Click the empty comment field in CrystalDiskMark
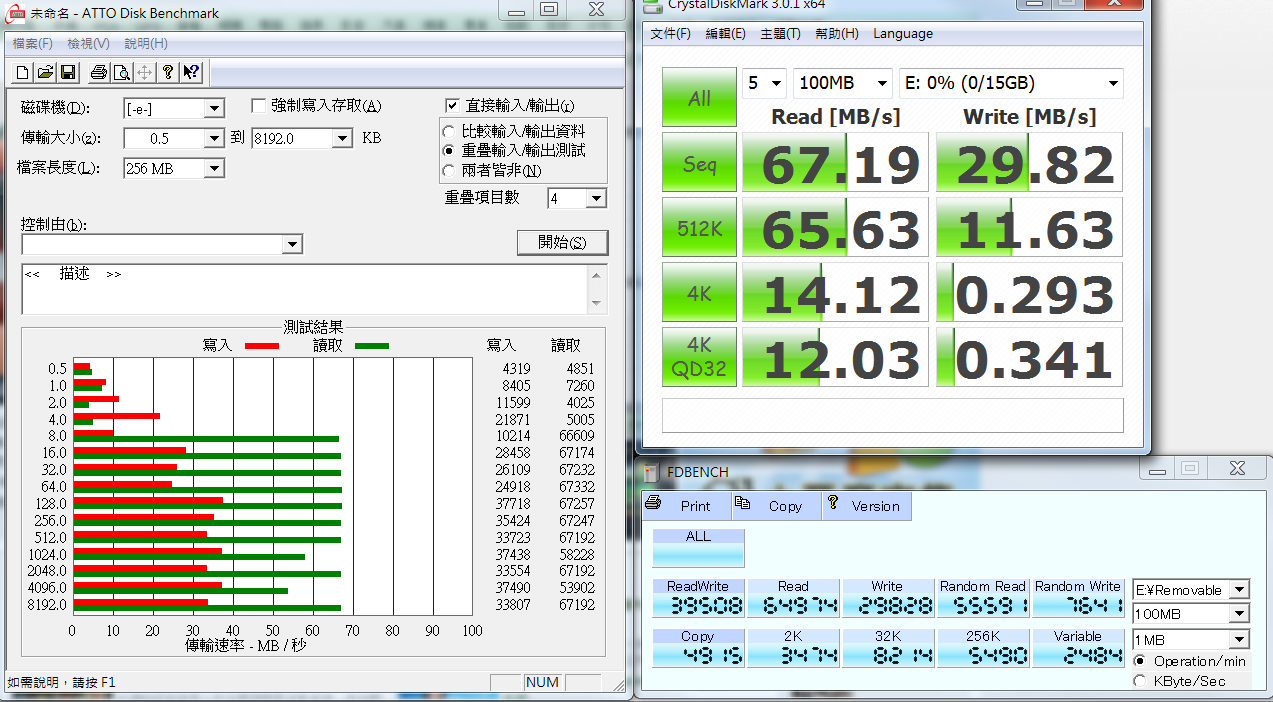The height and width of the screenshot is (702, 1273). (892, 415)
